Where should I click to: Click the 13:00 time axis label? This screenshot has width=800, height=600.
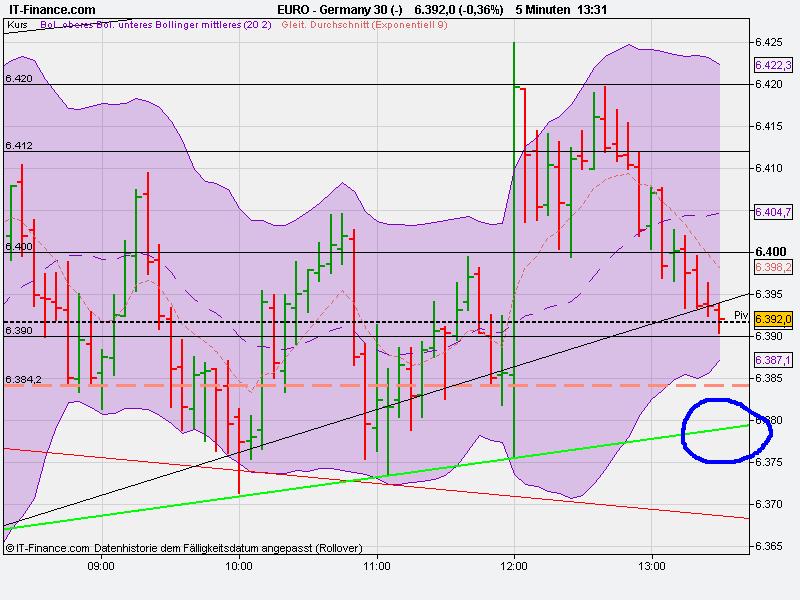pyautogui.click(x=653, y=564)
